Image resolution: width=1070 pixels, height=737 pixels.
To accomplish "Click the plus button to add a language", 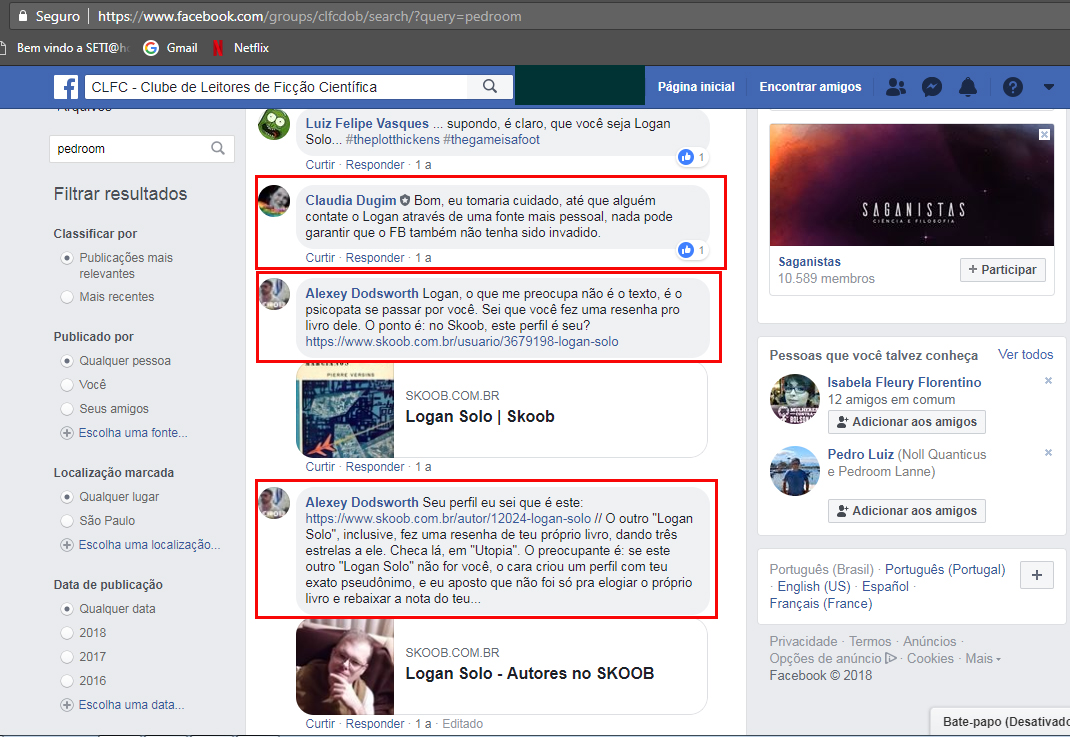I will [1037, 575].
